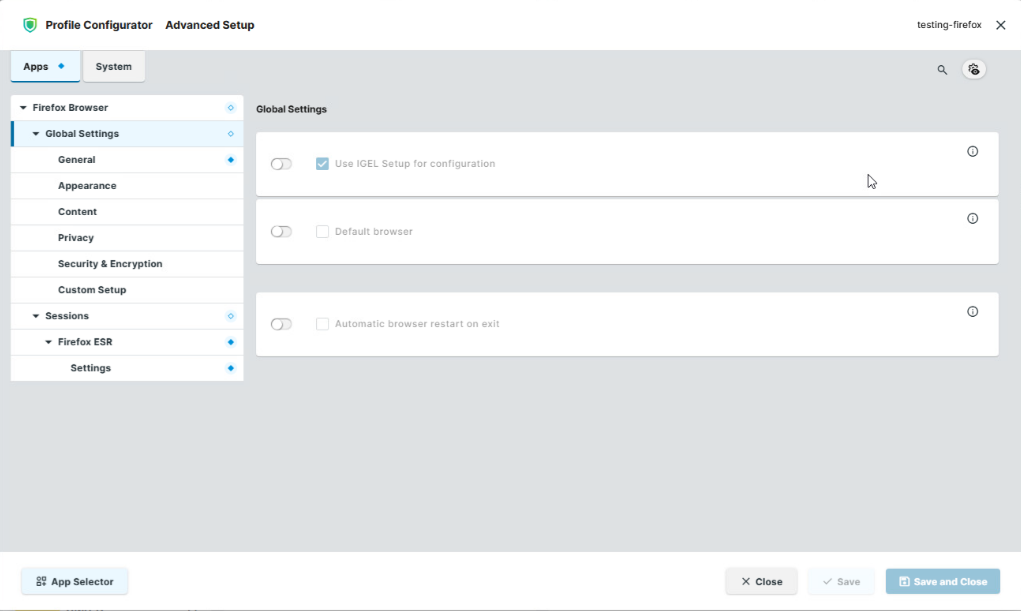Screen dimensions: 1021x611
Task: Click the testing-firefox profile name
Action: point(949,25)
